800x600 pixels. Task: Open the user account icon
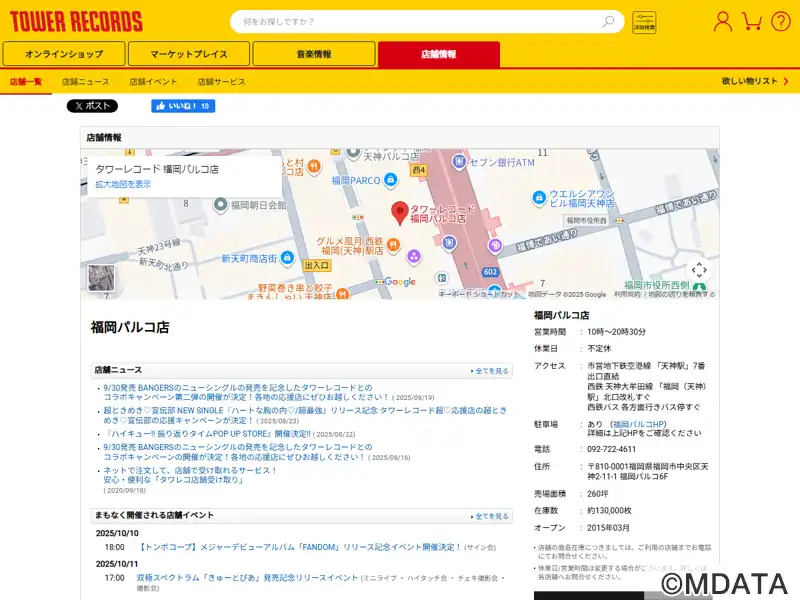(x=722, y=21)
